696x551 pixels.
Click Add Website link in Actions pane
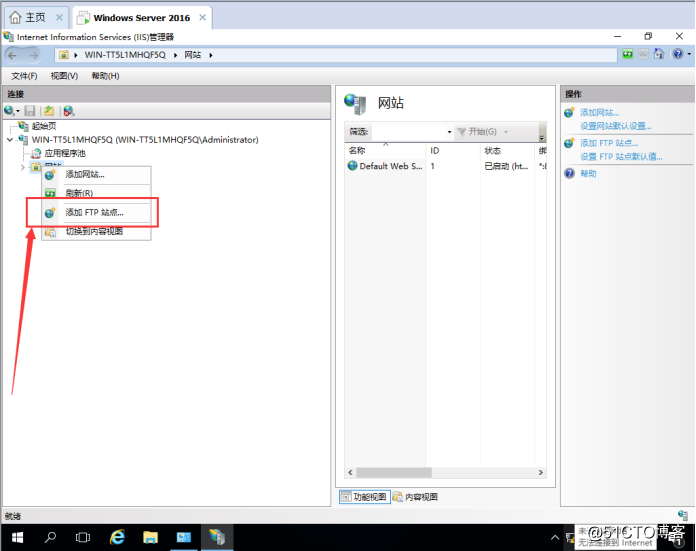coord(599,112)
